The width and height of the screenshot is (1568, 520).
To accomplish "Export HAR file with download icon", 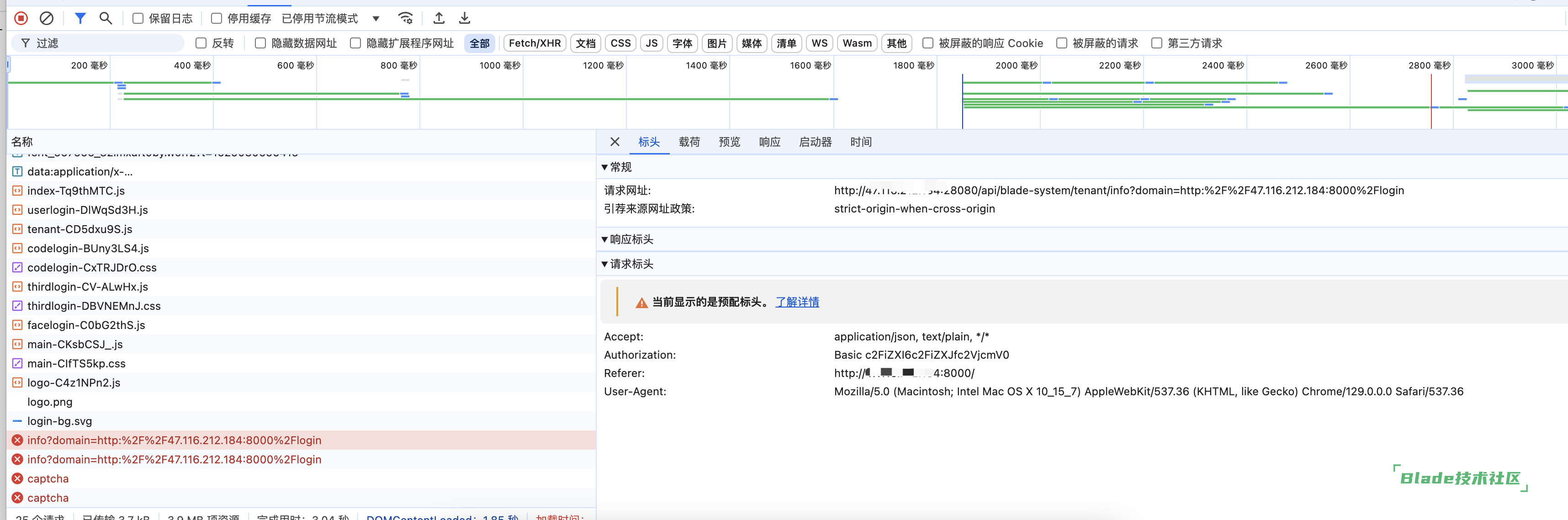I will 465,18.
